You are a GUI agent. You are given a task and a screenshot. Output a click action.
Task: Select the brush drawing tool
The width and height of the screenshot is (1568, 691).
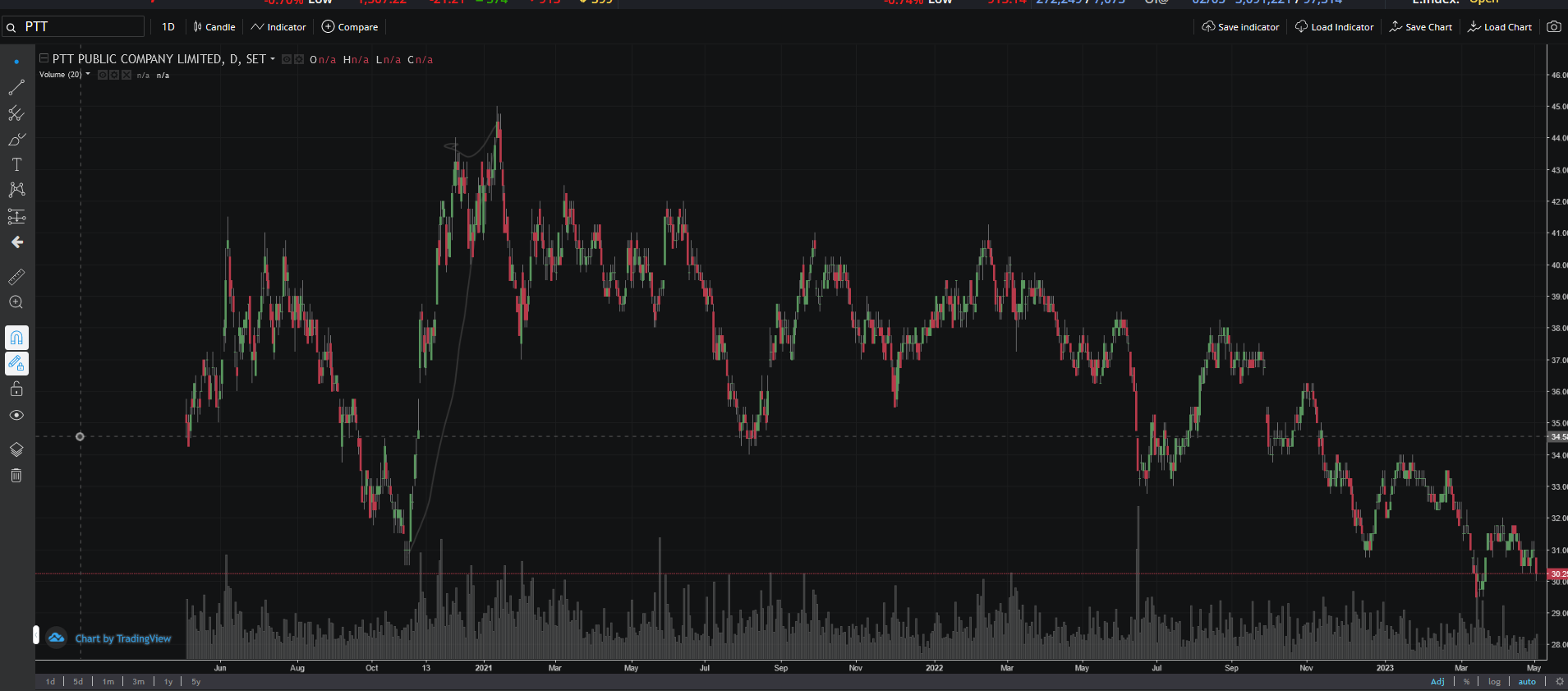(16, 139)
